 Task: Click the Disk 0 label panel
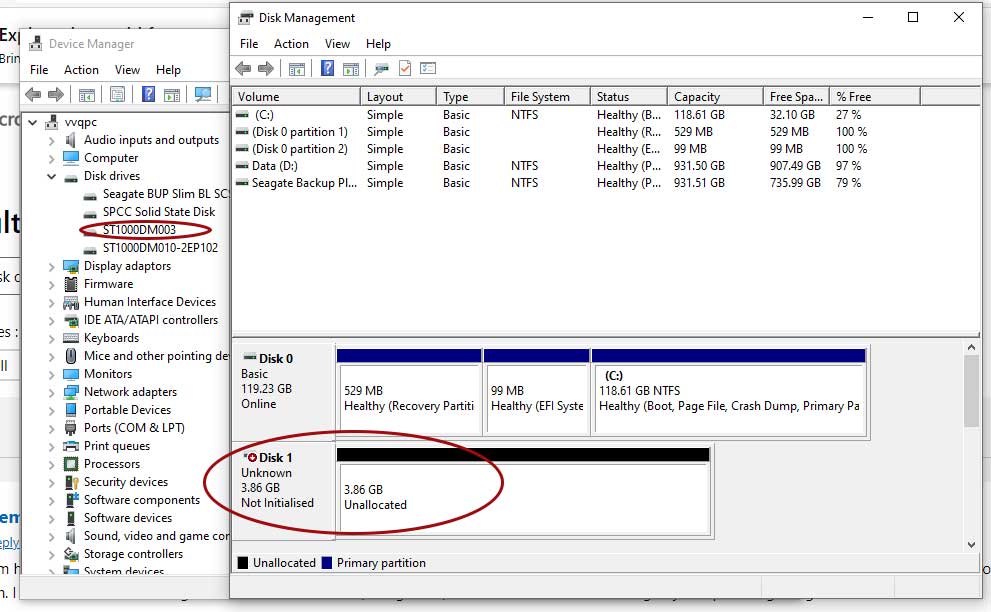tap(283, 391)
